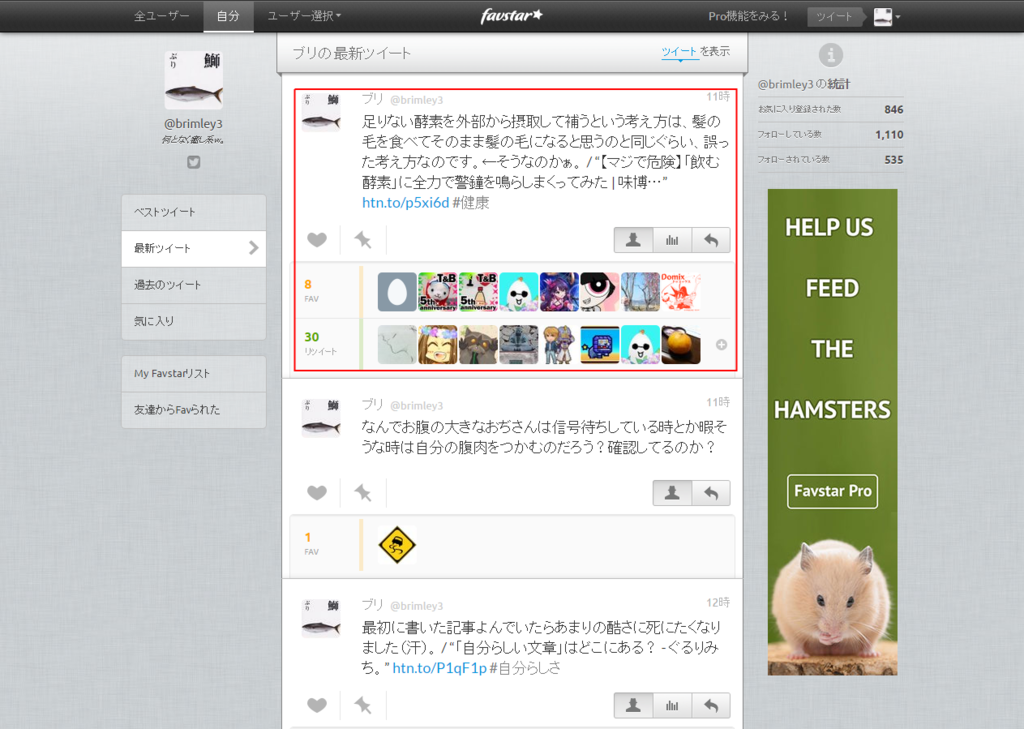This screenshot has width=1024, height=729.
Task: Click the #自分らしさ hashtag
Action: (525, 668)
